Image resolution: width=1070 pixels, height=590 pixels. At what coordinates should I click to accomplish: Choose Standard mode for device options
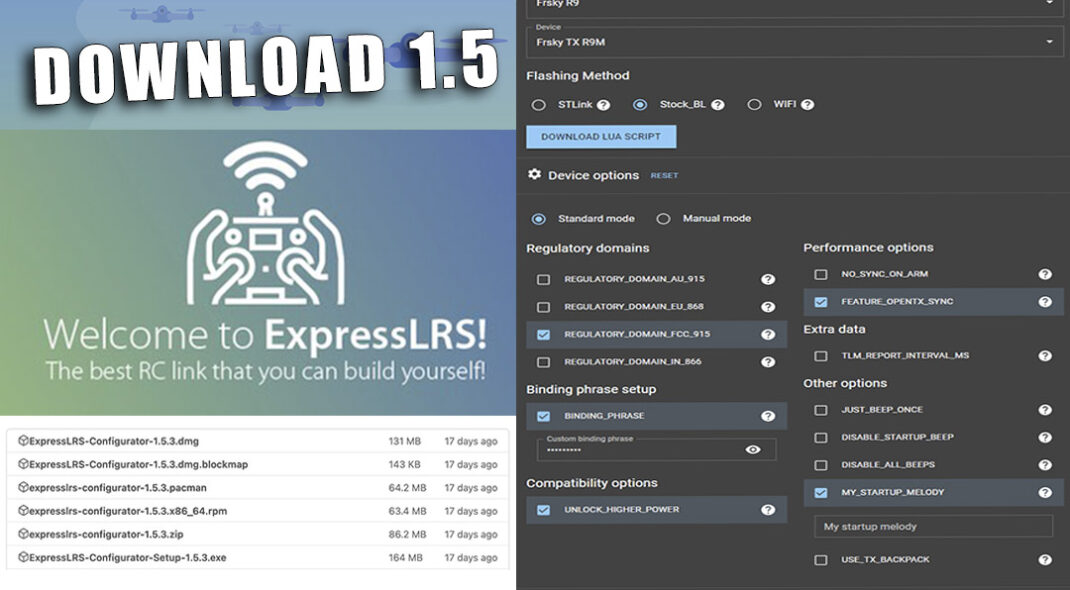538,219
